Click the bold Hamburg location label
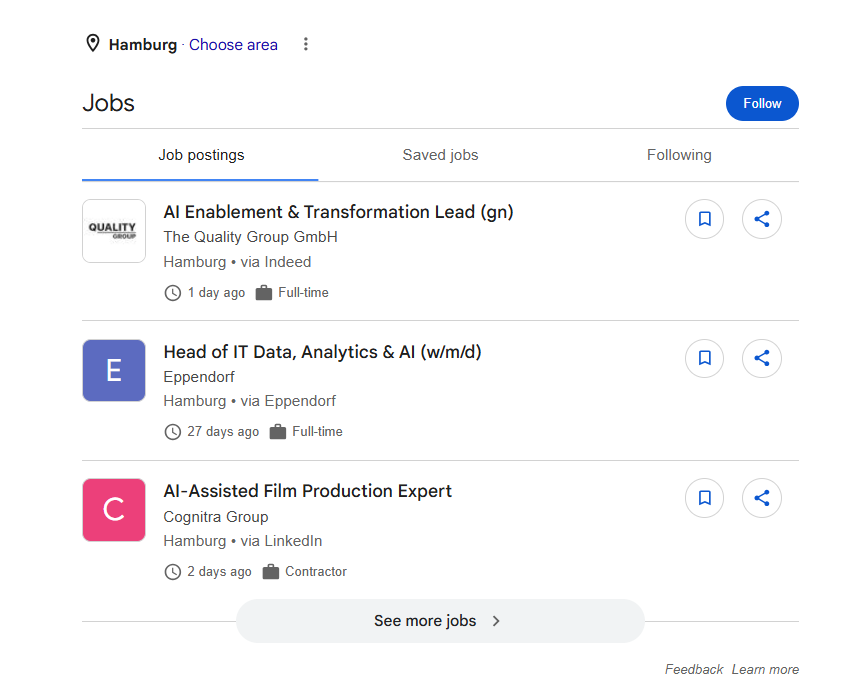The height and width of the screenshot is (696, 847). pyautogui.click(x=143, y=44)
